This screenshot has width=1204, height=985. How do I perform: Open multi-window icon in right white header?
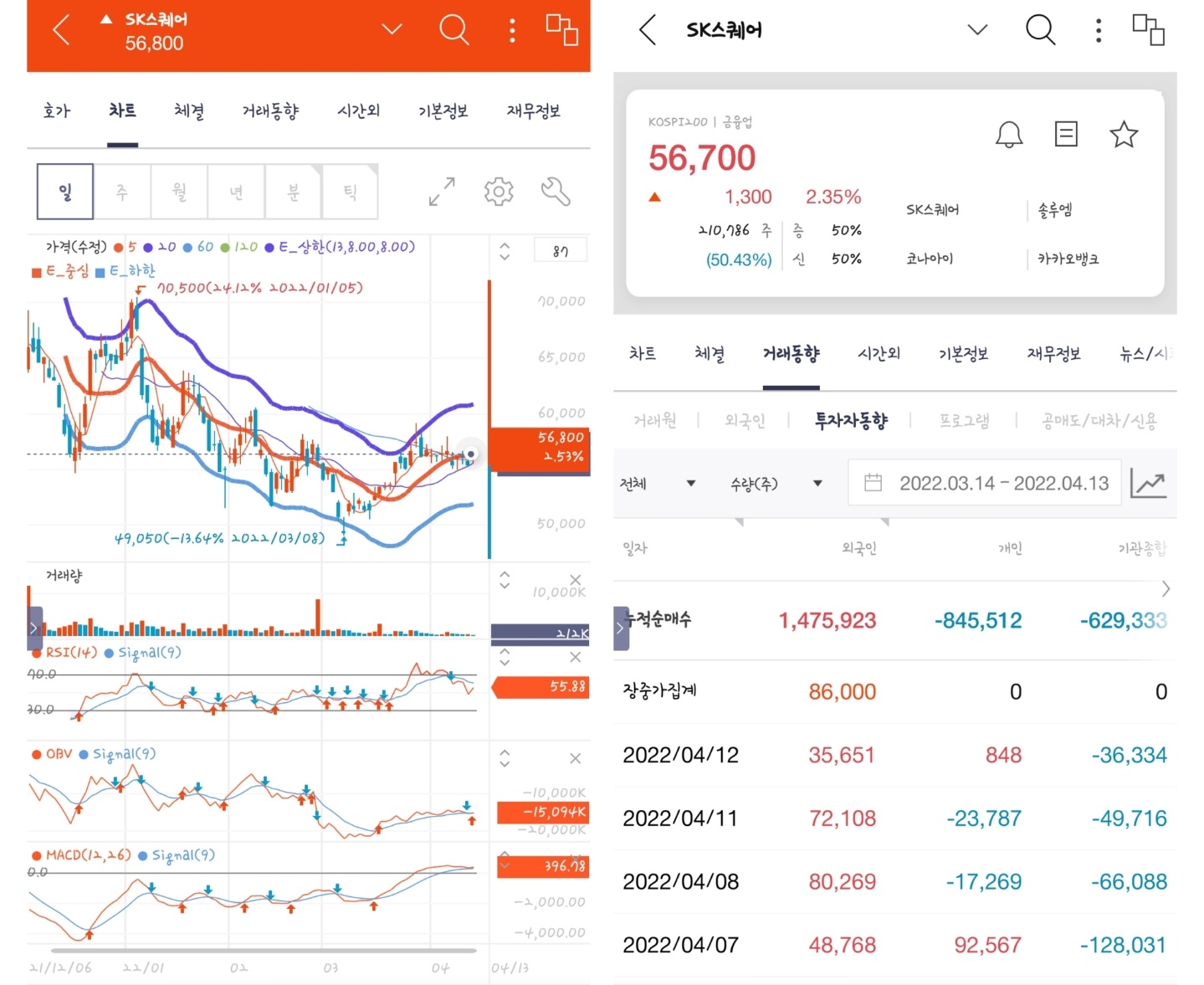[x=1148, y=29]
